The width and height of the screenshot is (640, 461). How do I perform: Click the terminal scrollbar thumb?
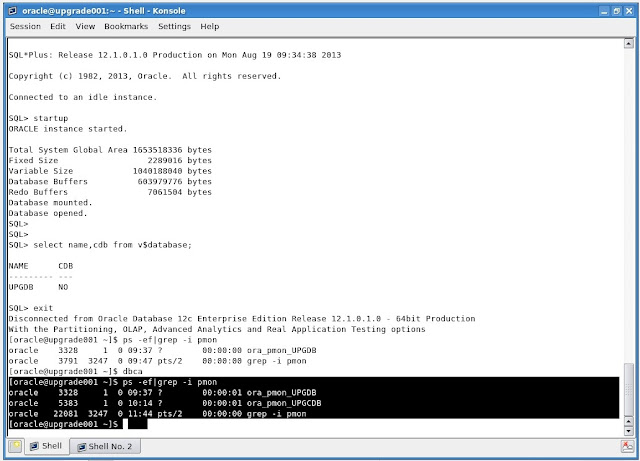(629, 389)
